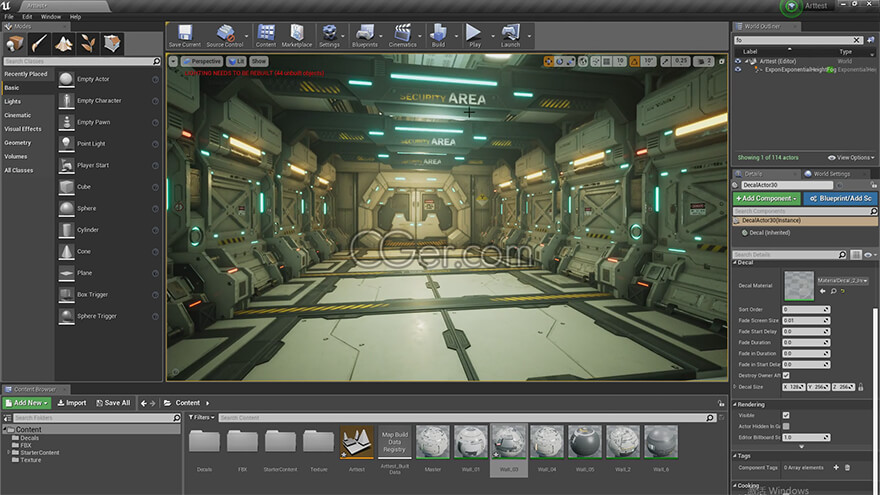Viewport: 880px width, 495px height.
Task: Open the Edit menu
Action: point(27,17)
